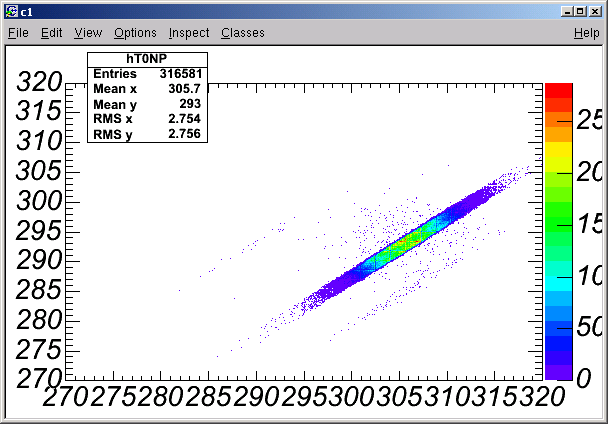Click the ROOT icon in title bar
The height and width of the screenshot is (424, 608).
[12, 12]
